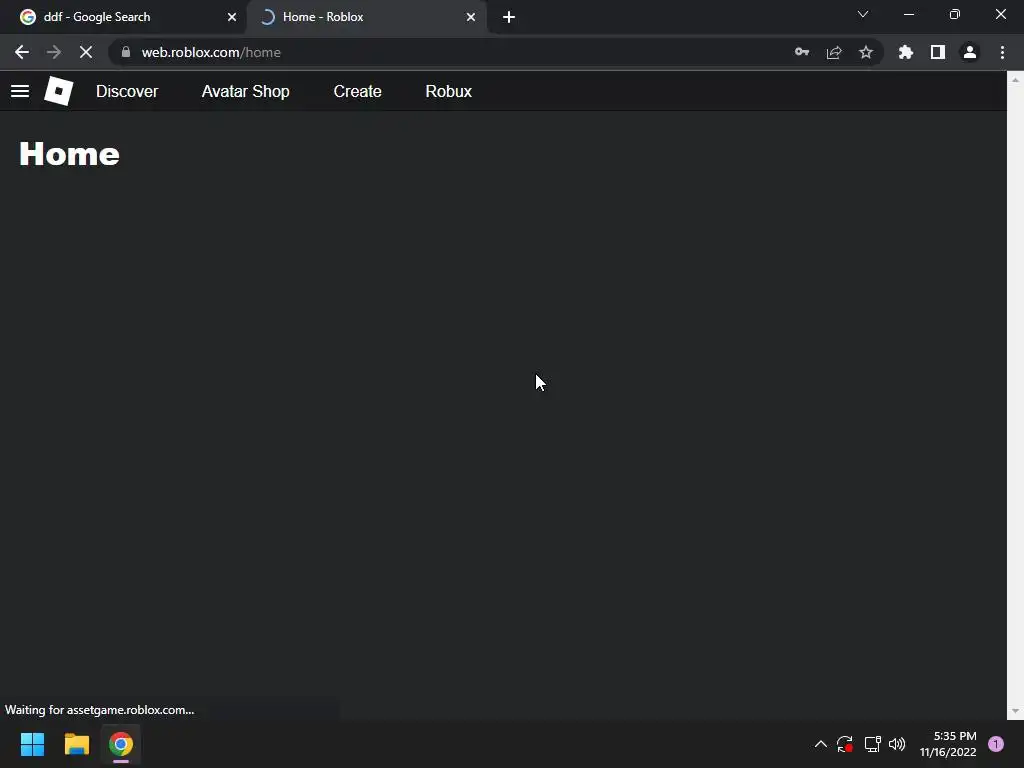1024x768 pixels.
Task: Close the ddf - Google Search tab
Action: (232, 17)
